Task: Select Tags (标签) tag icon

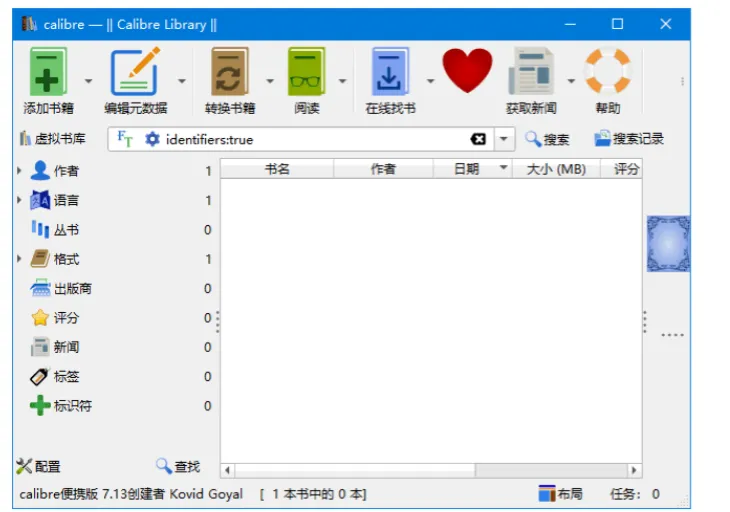Action: pyautogui.click(x=40, y=376)
